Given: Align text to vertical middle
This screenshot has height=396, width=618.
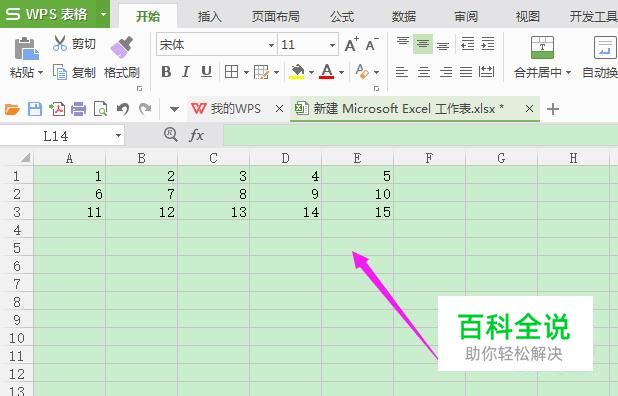Looking at the screenshot, I should click(423, 44).
